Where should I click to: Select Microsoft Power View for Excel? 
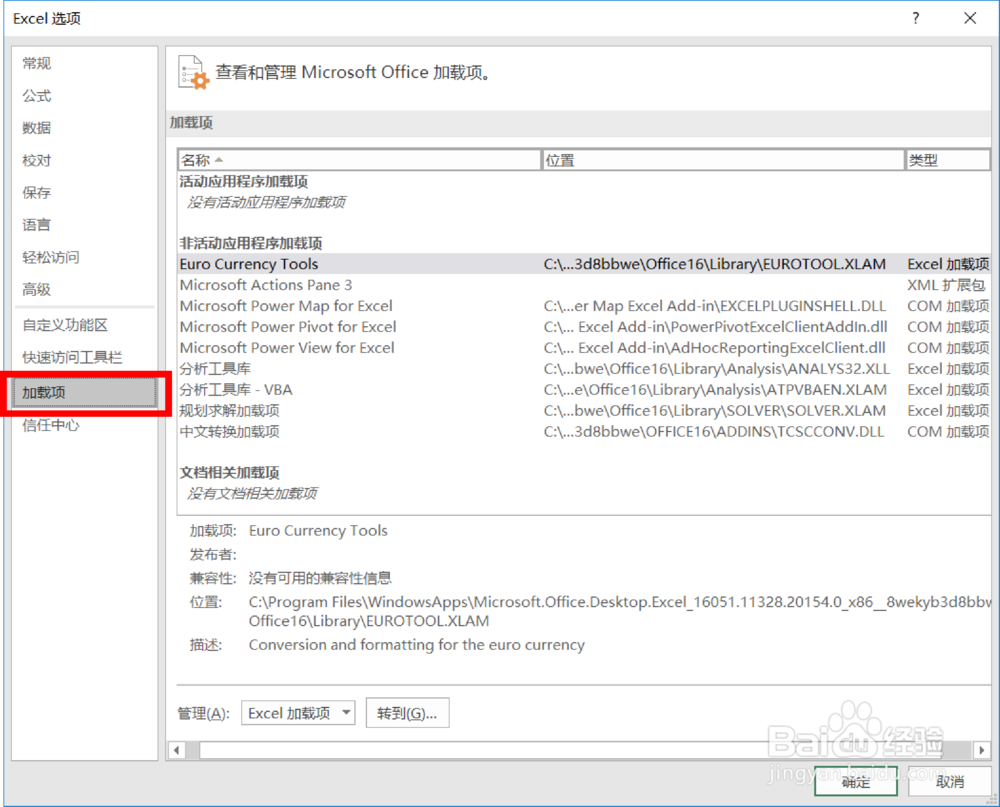tap(584, 348)
